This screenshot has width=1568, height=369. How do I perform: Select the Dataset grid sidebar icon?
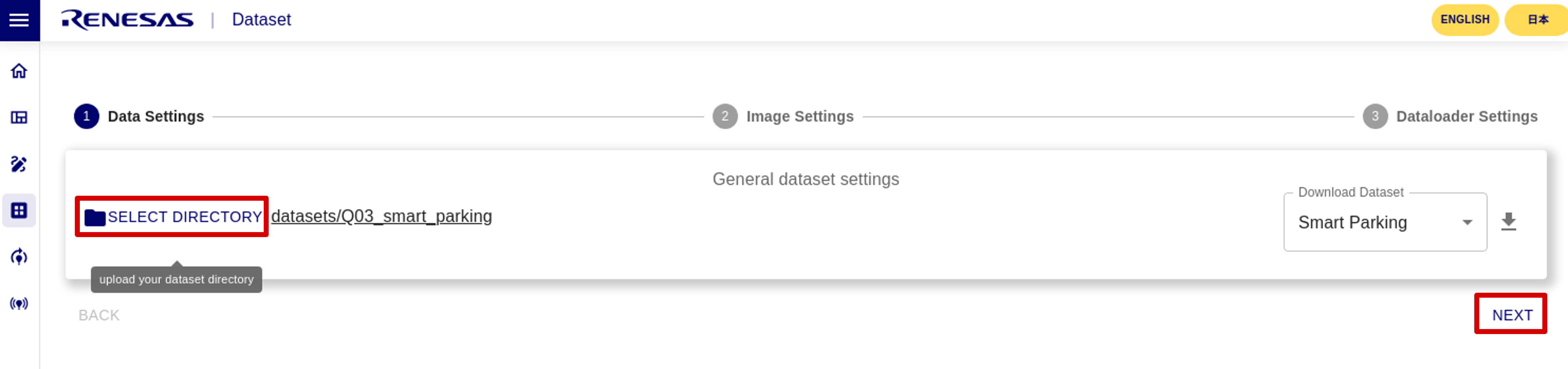click(x=19, y=210)
